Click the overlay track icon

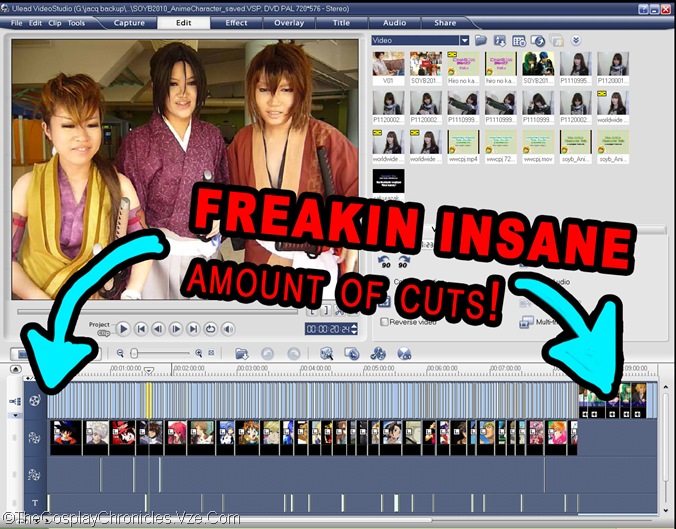click(x=35, y=436)
